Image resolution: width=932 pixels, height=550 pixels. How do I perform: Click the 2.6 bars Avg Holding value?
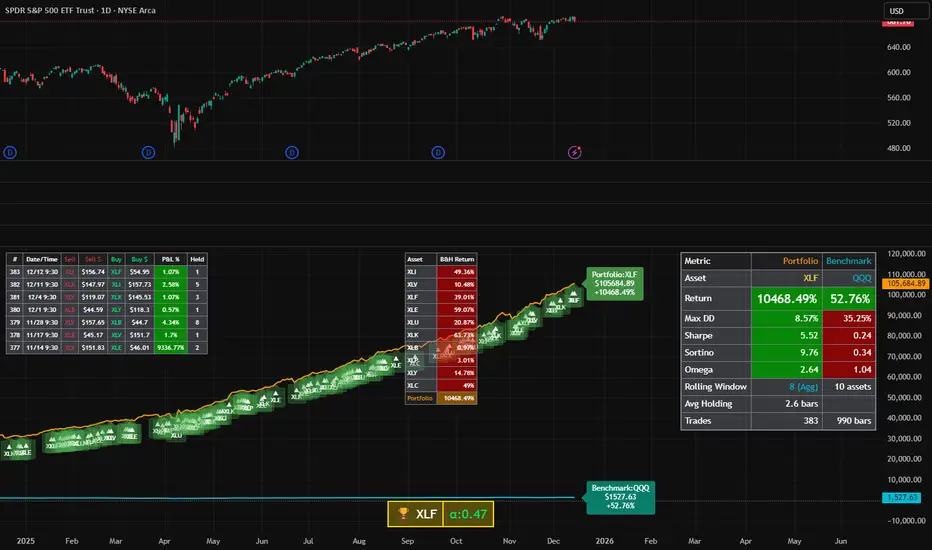(x=786, y=404)
